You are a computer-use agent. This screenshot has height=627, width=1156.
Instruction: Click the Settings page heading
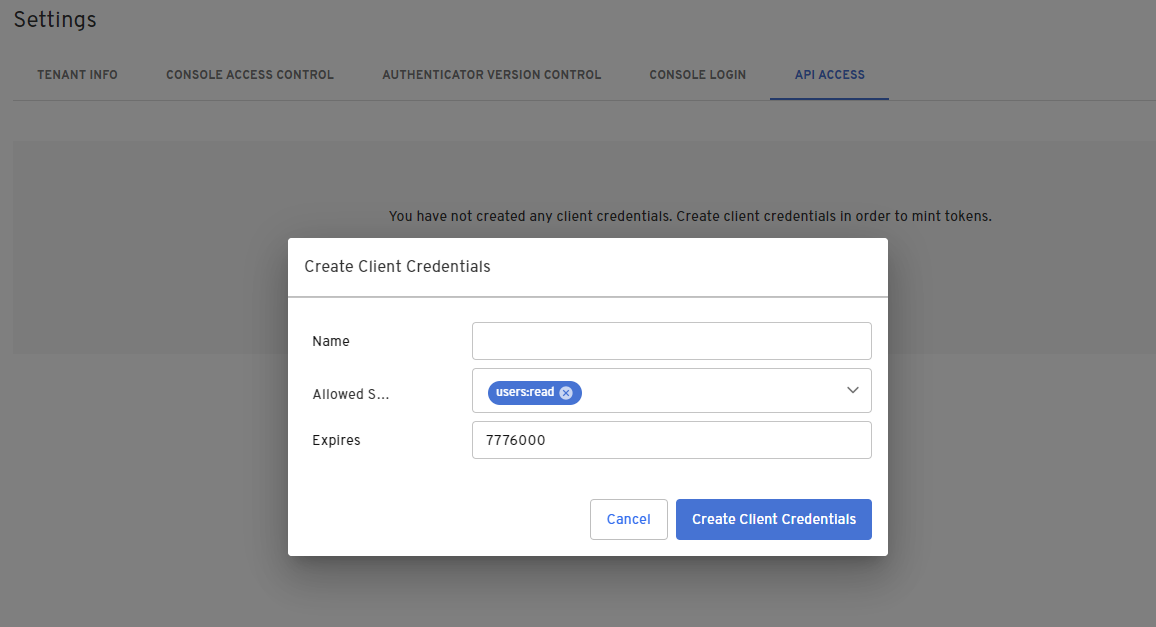click(x=55, y=19)
